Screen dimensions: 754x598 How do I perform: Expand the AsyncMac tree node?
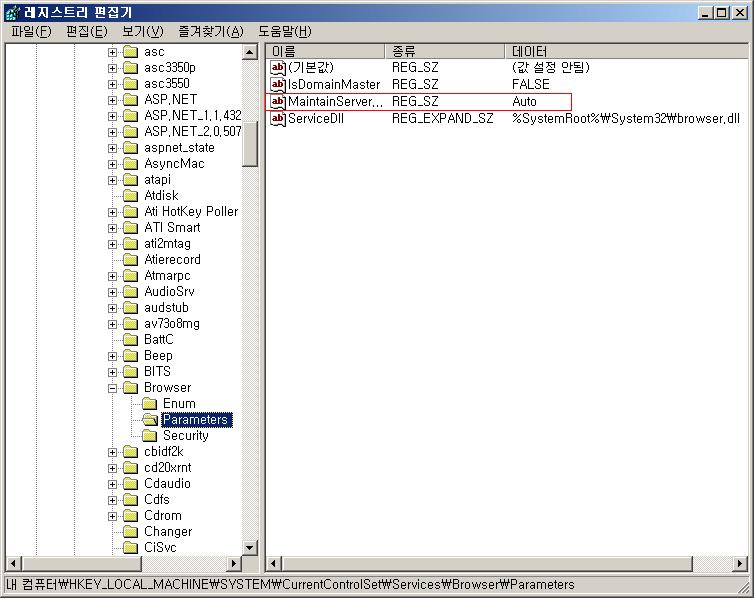click(112, 164)
